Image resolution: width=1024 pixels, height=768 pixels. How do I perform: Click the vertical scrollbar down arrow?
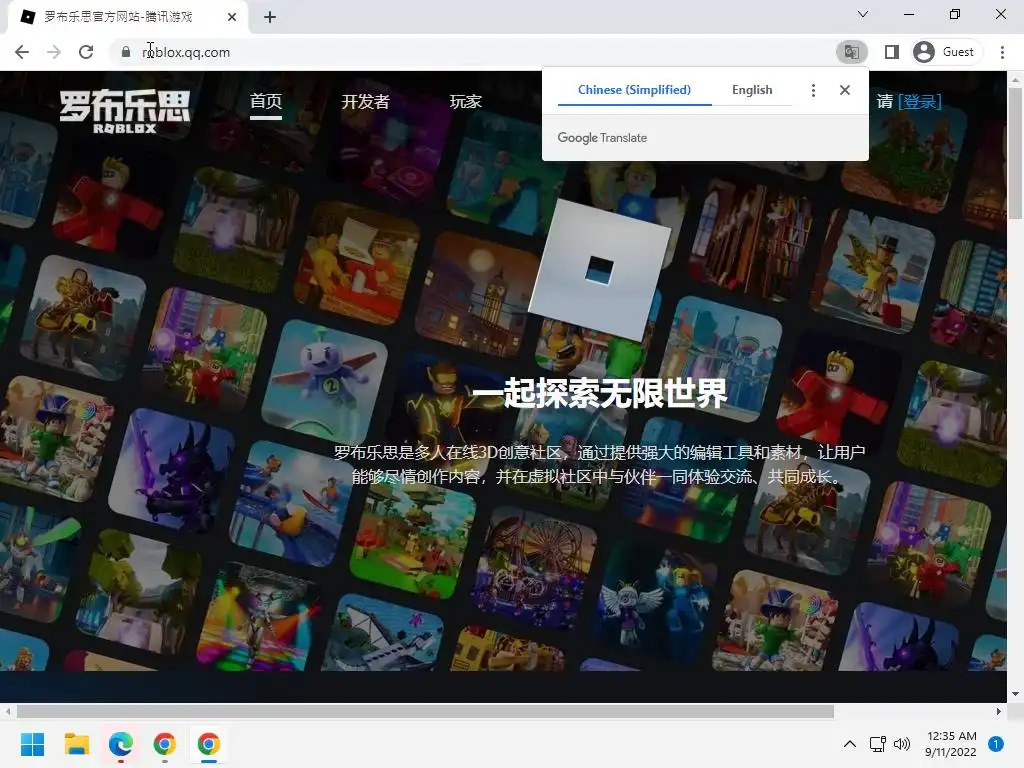point(1015,694)
